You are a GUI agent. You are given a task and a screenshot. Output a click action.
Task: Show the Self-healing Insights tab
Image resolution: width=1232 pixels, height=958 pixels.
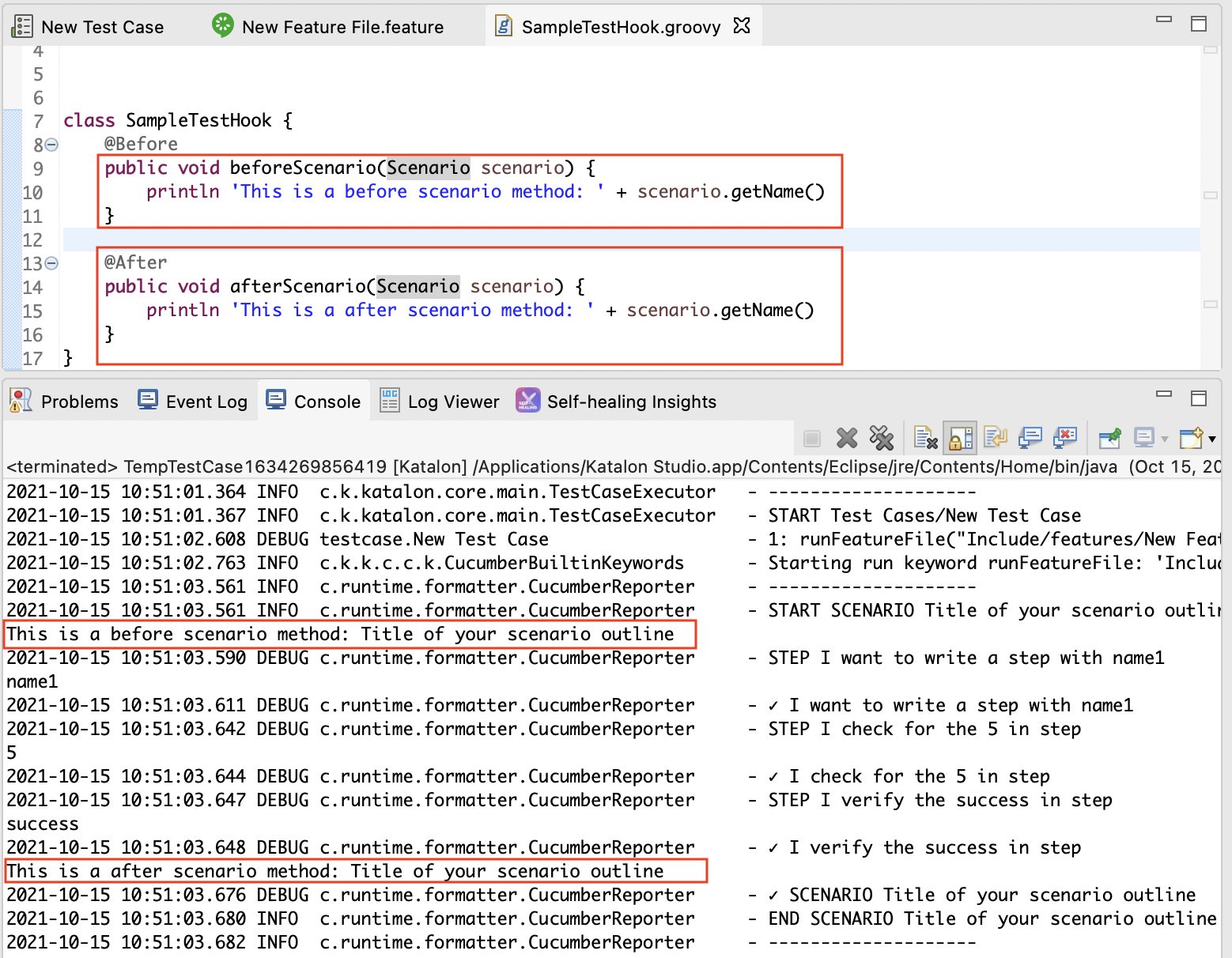[630, 402]
